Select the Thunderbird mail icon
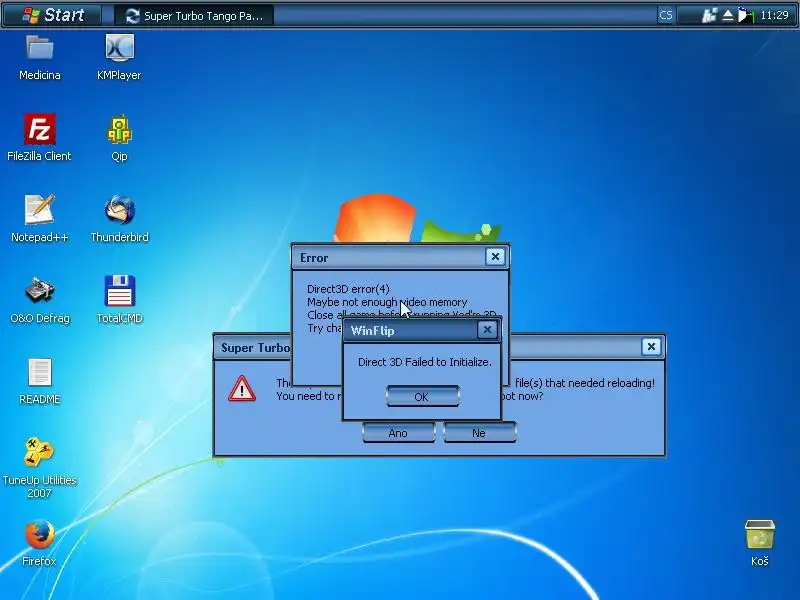The image size is (800, 600). [x=119, y=210]
